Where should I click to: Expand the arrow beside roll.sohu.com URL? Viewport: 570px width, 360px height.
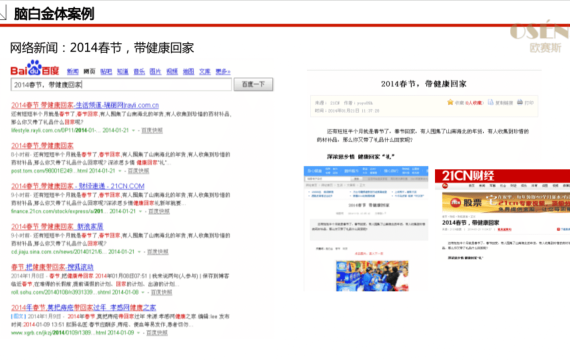tap(143, 292)
